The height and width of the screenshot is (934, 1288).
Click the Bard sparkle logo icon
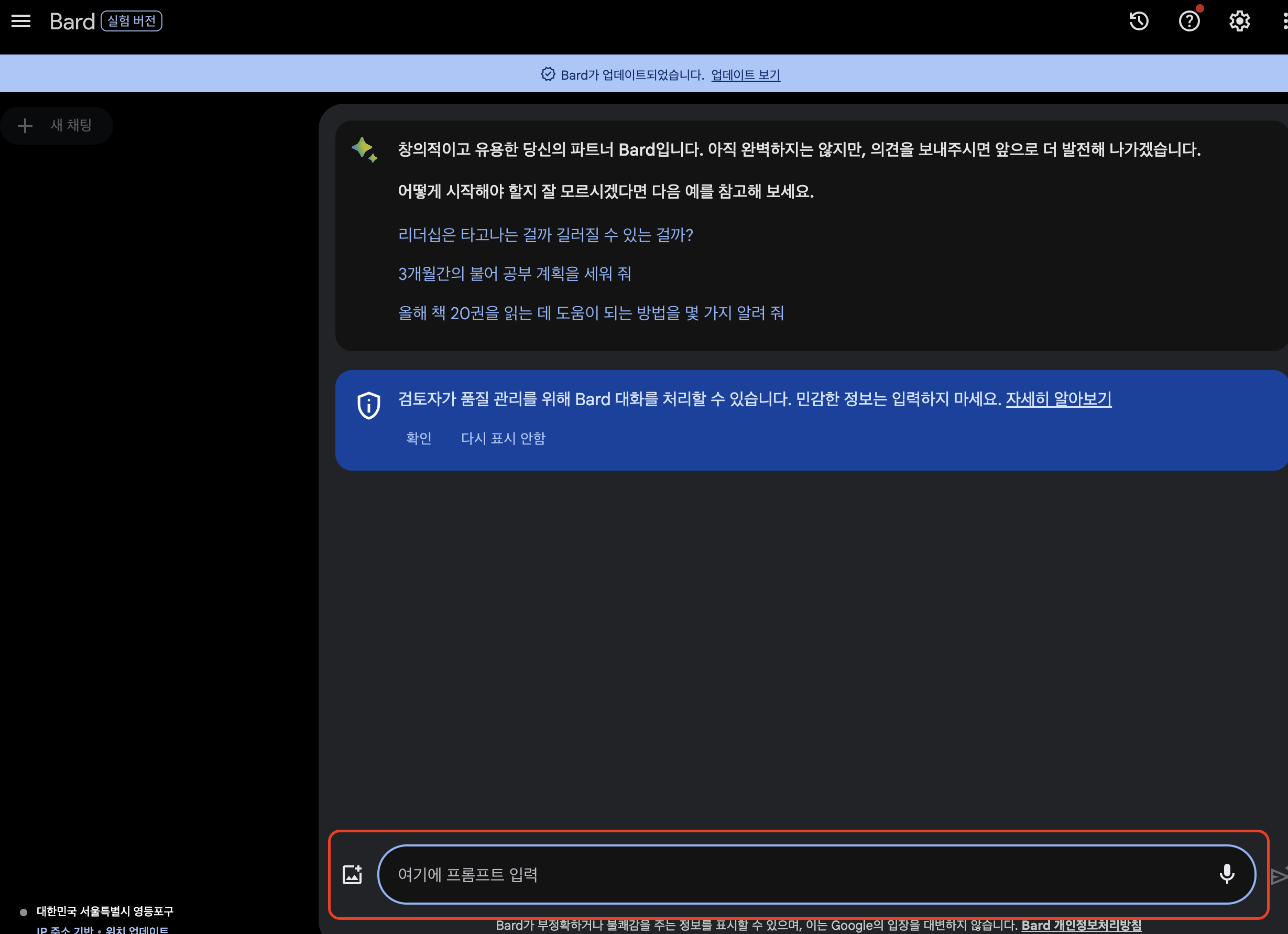click(x=365, y=149)
